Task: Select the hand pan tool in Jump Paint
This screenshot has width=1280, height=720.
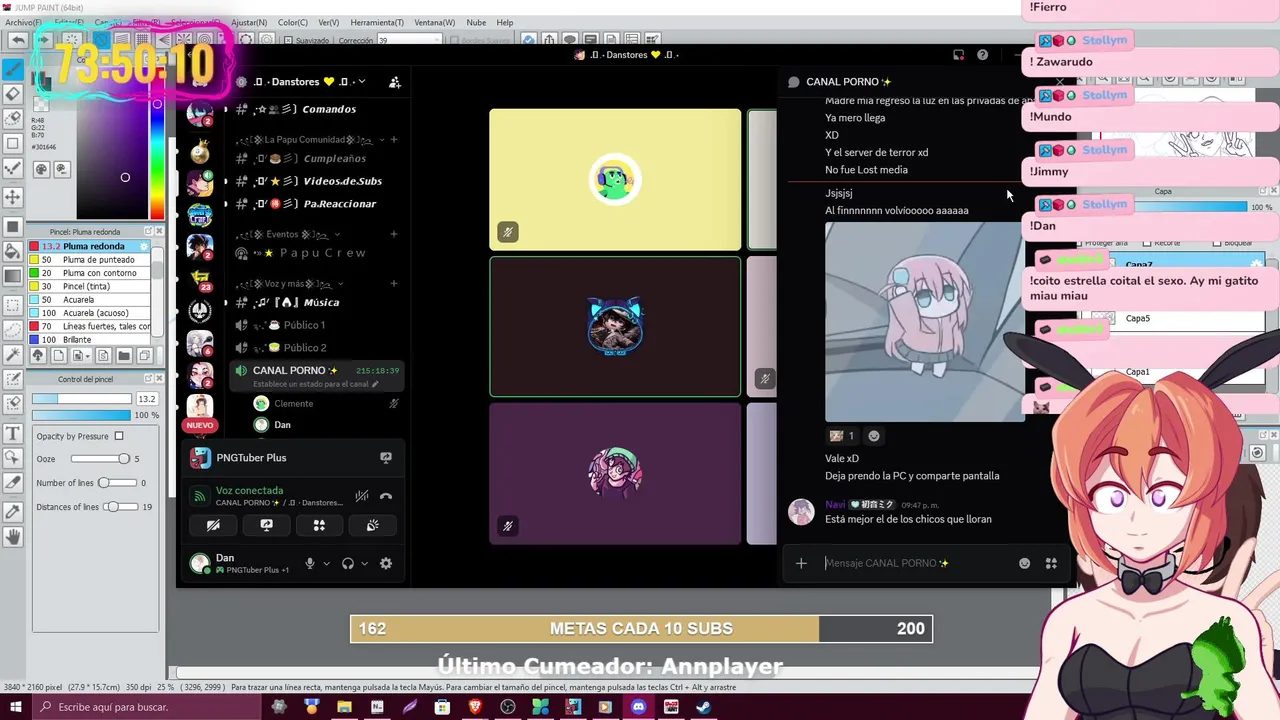Action: [x=13, y=537]
